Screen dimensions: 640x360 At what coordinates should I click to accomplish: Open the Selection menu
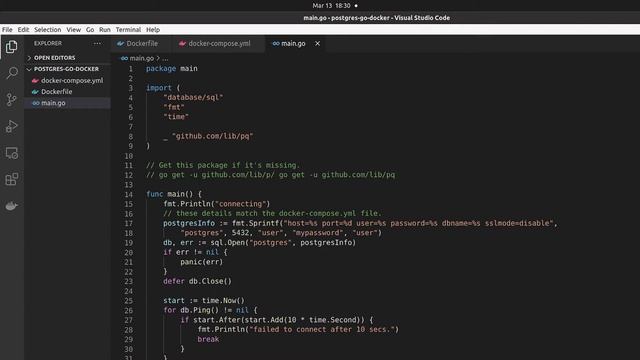pos(47,29)
